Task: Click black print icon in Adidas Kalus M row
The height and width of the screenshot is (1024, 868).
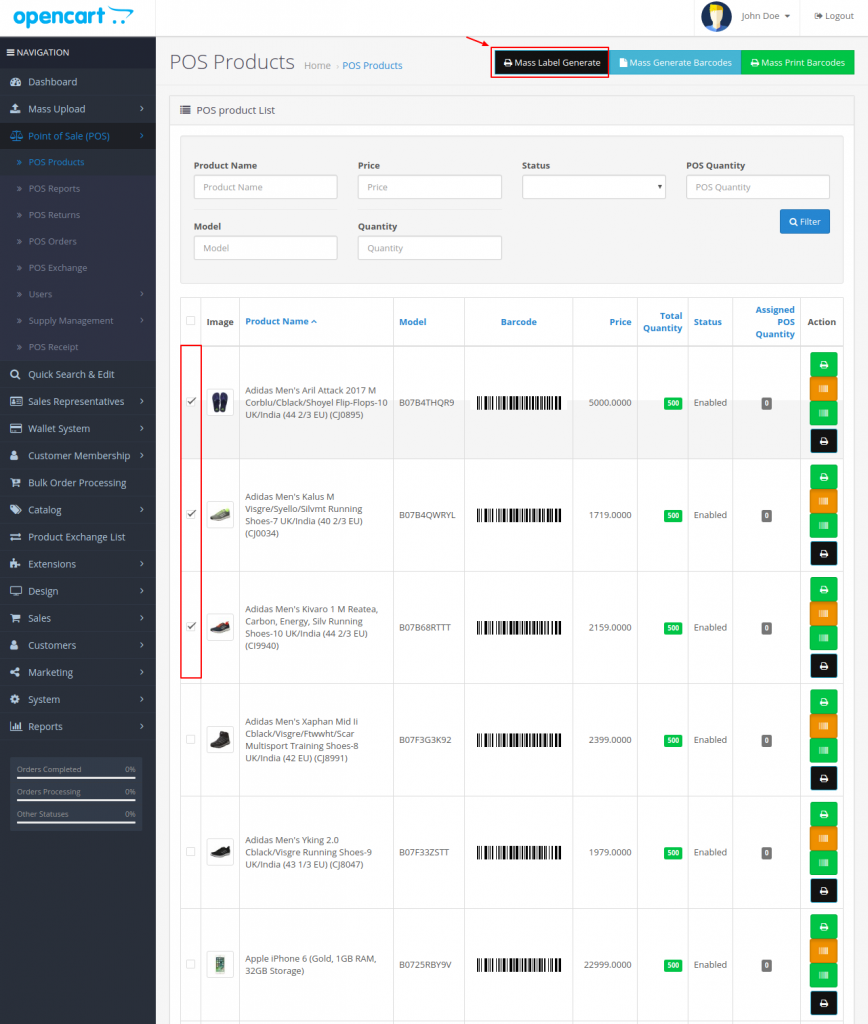Action: pyautogui.click(x=824, y=553)
